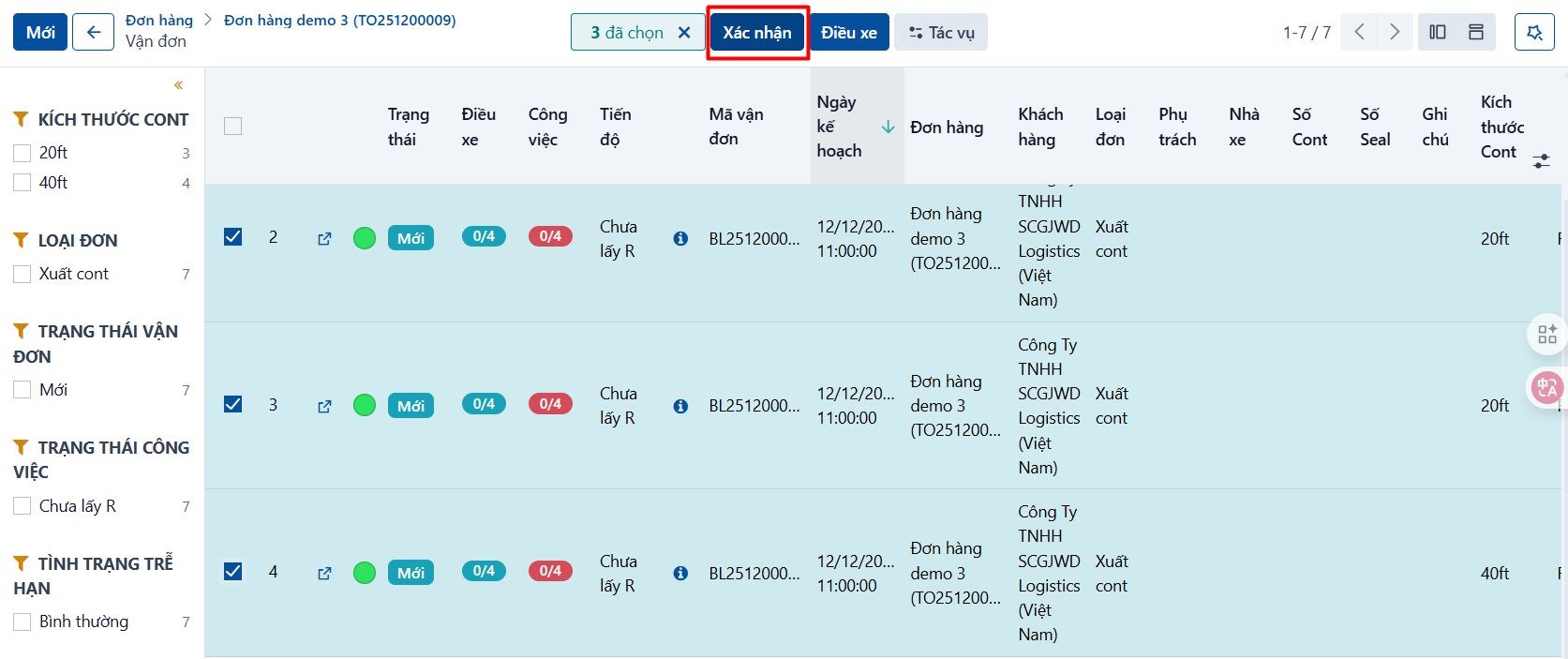Click the green status dot in row 4

[x=365, y=573]
